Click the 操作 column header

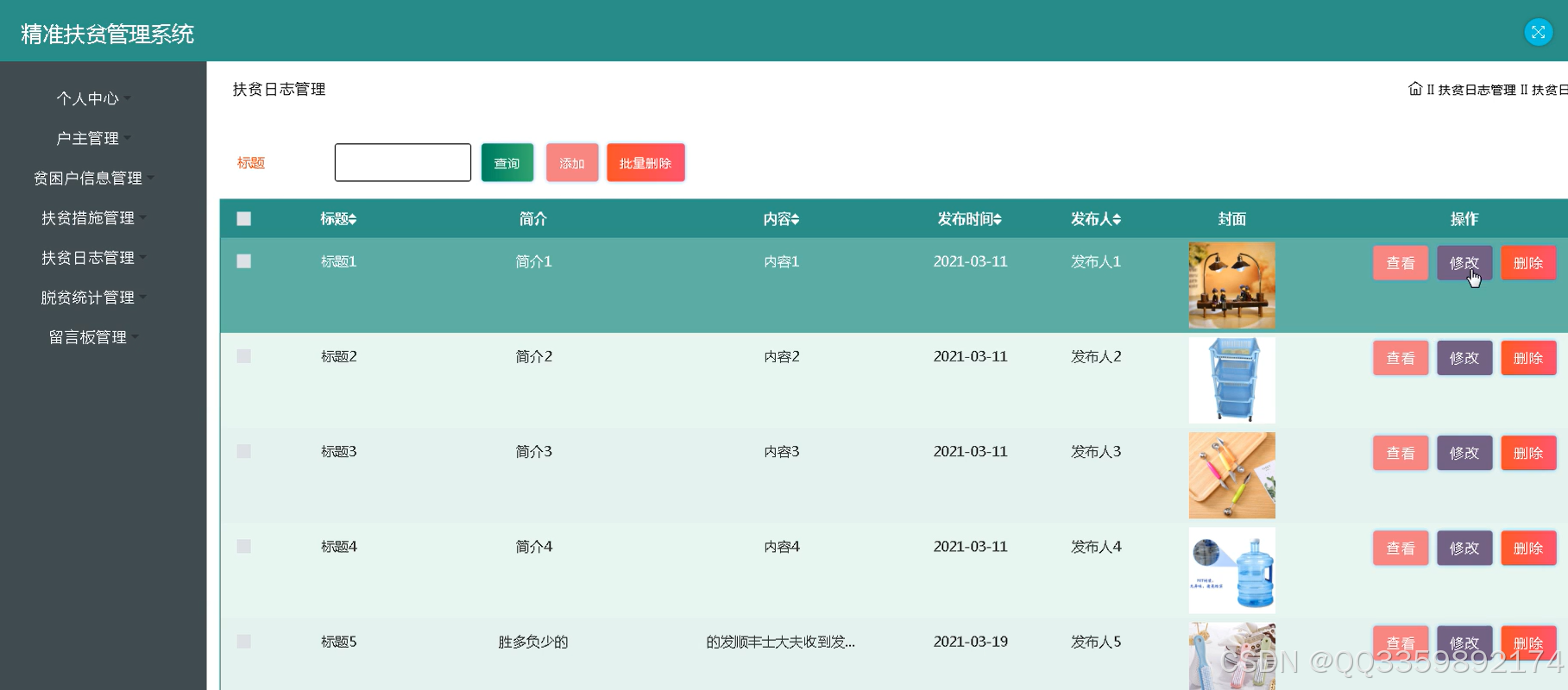pyautogui.click(x=1464, y=219)
